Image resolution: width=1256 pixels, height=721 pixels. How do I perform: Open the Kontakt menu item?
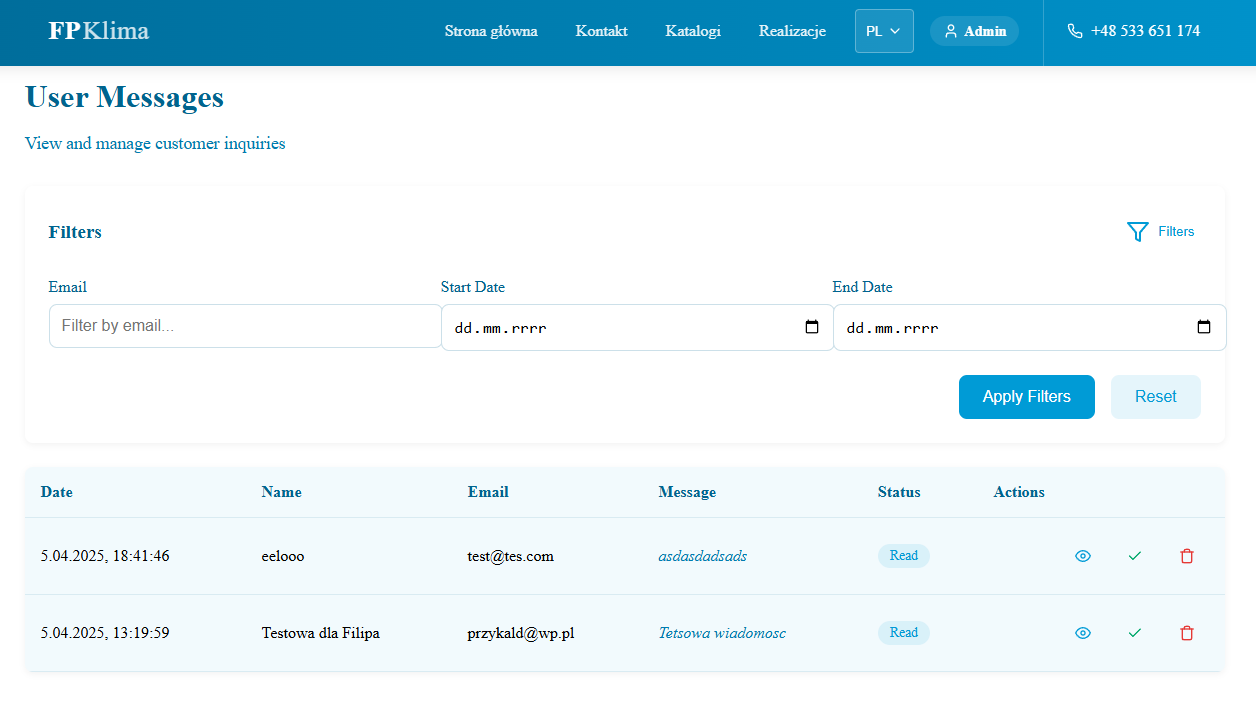point(601,31)
